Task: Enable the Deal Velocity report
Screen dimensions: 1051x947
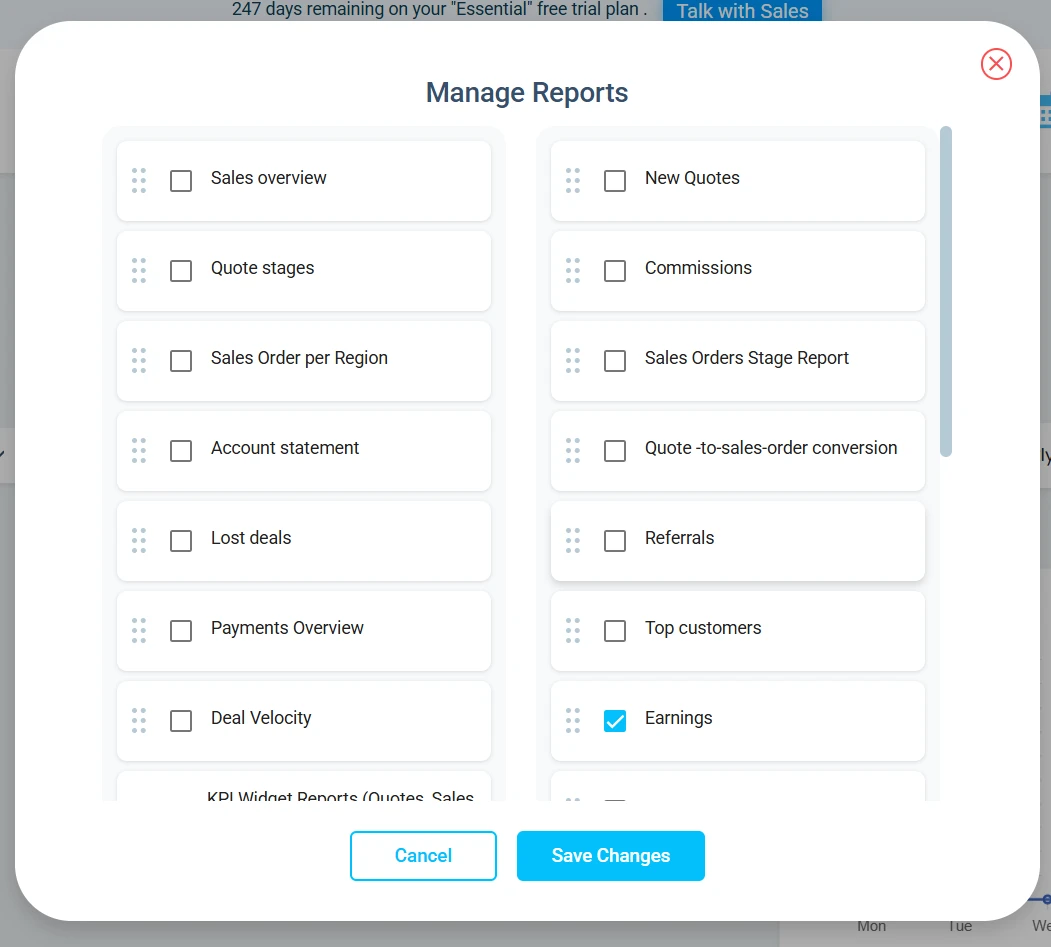Action: (x=181, y=720)
